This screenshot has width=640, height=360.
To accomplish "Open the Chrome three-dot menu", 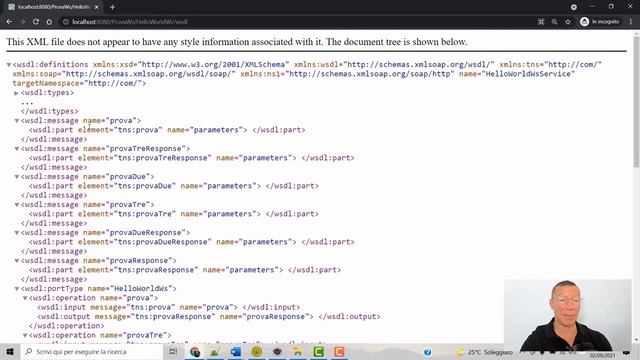I will coord(631,22).
